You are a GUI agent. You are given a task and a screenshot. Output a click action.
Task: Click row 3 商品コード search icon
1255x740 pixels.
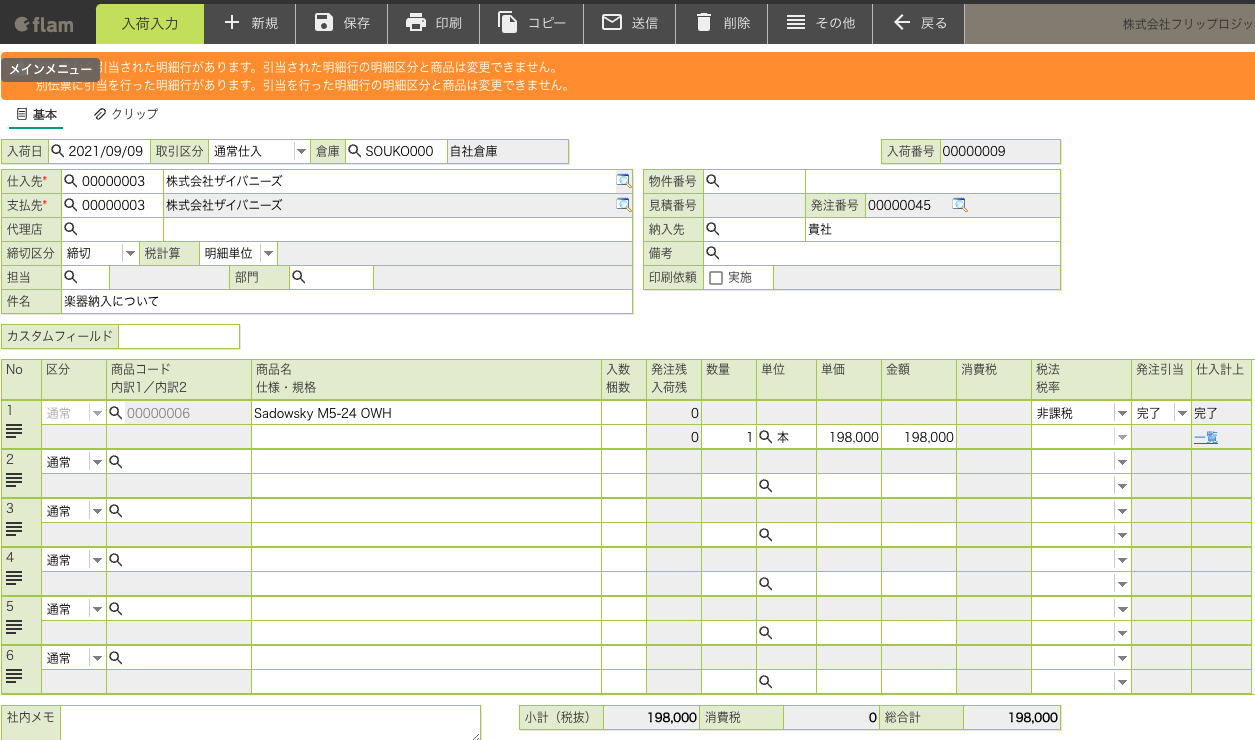(116, 511)
